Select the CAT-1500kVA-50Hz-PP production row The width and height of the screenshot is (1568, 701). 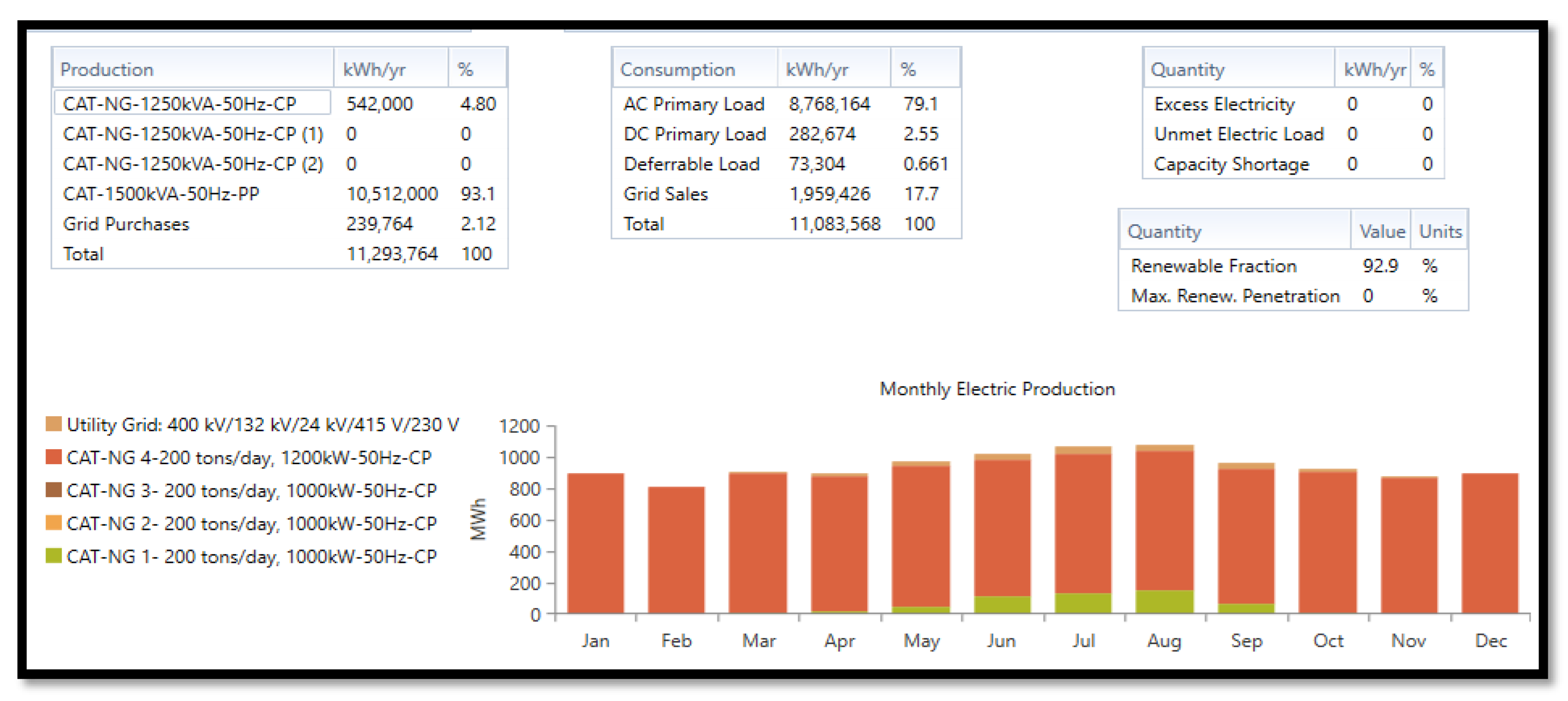coord(161,194)
